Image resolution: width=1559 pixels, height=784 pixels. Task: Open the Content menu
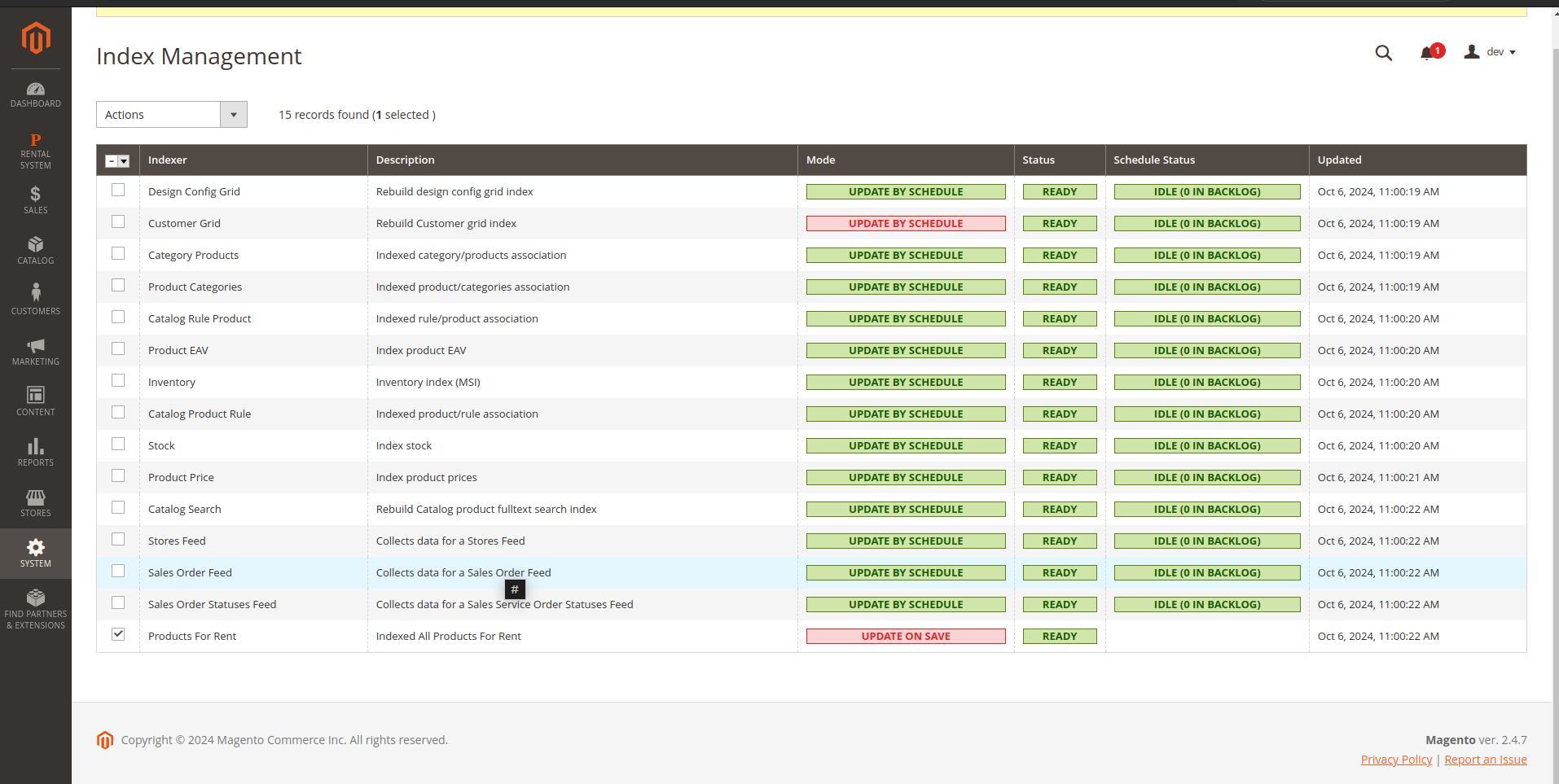[36, 402]
